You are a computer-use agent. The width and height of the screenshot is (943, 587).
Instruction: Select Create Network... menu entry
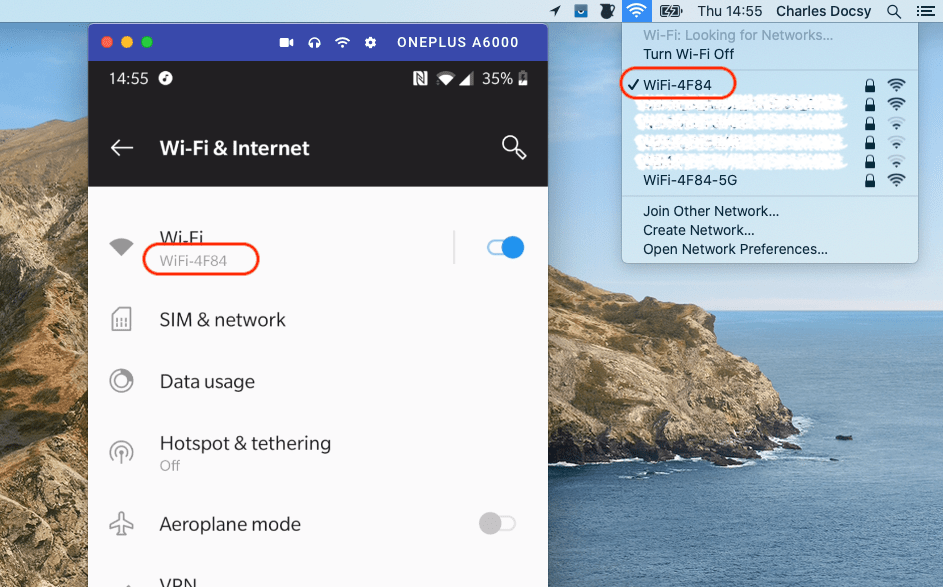coord(698,230)
